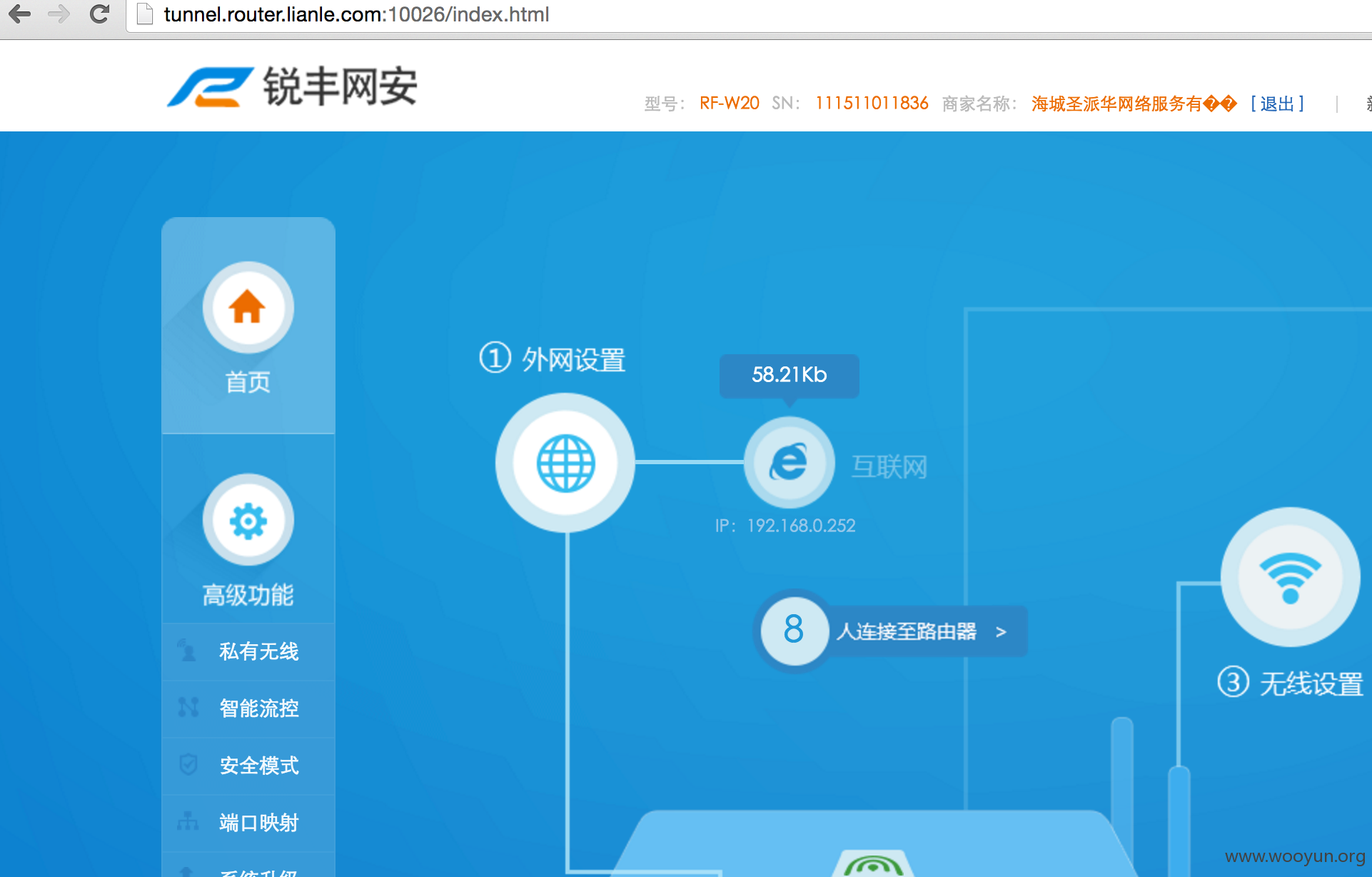The image size is (1372, 877).
Task: Click the port mapping network icon
Action: 188,821
